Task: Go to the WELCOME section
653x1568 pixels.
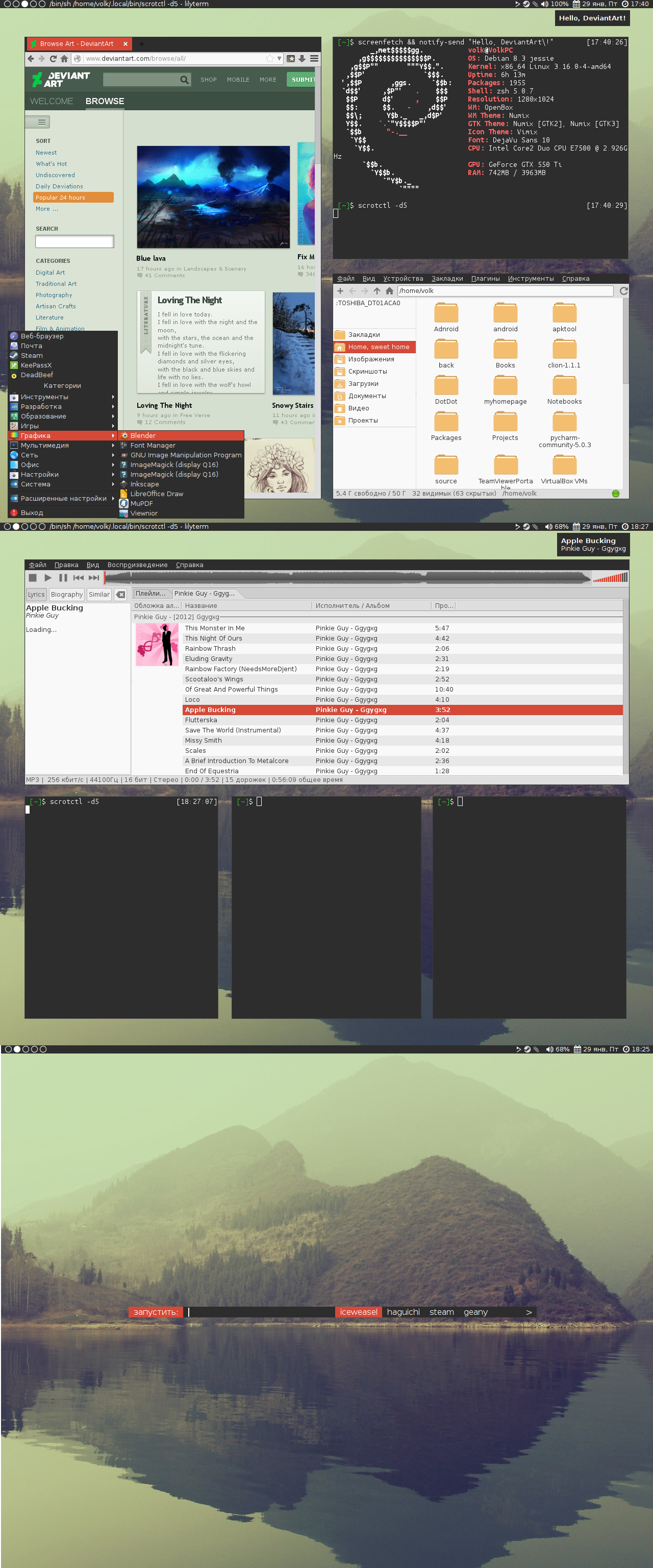Action: click(x=52, y=101)
